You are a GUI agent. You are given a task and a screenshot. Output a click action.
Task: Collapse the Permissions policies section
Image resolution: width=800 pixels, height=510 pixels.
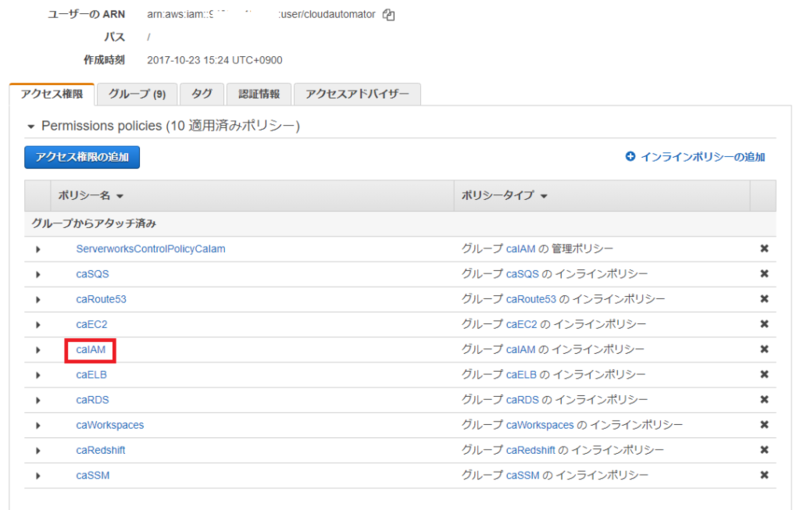[31, 126]
